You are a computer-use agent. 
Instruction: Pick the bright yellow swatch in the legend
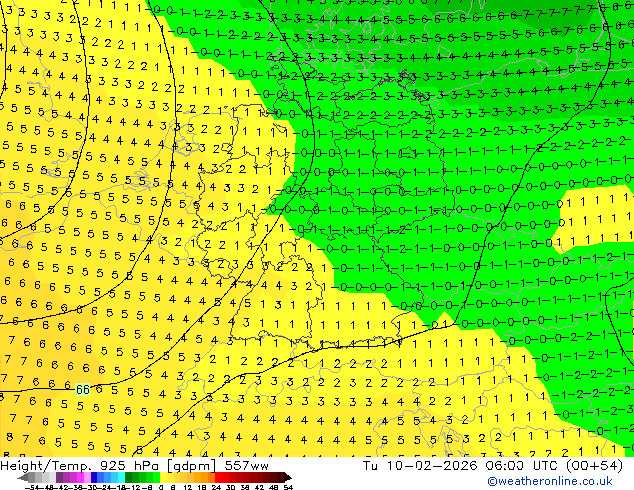pos(163,477)
